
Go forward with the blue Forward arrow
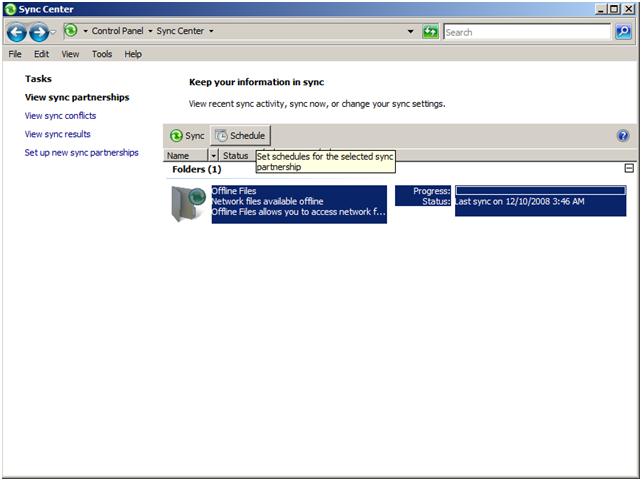(x=39, y=32)
